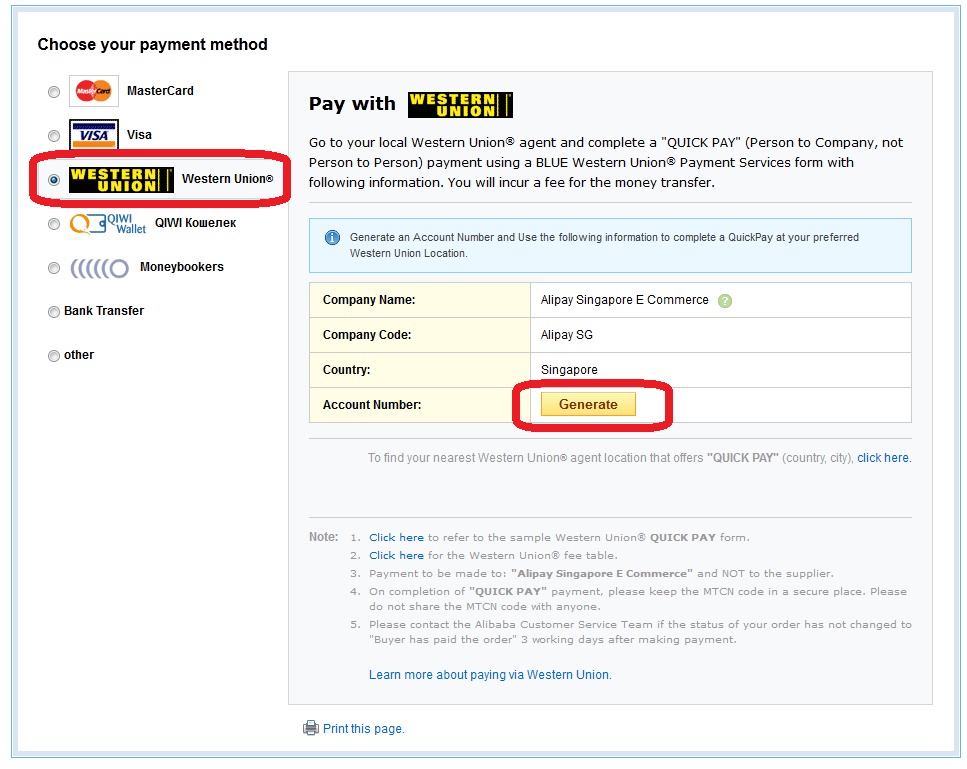The width and height of the screenshot is (967, 769).
Task: Click the QIWI Wallet logo
Action: (108, 224)
